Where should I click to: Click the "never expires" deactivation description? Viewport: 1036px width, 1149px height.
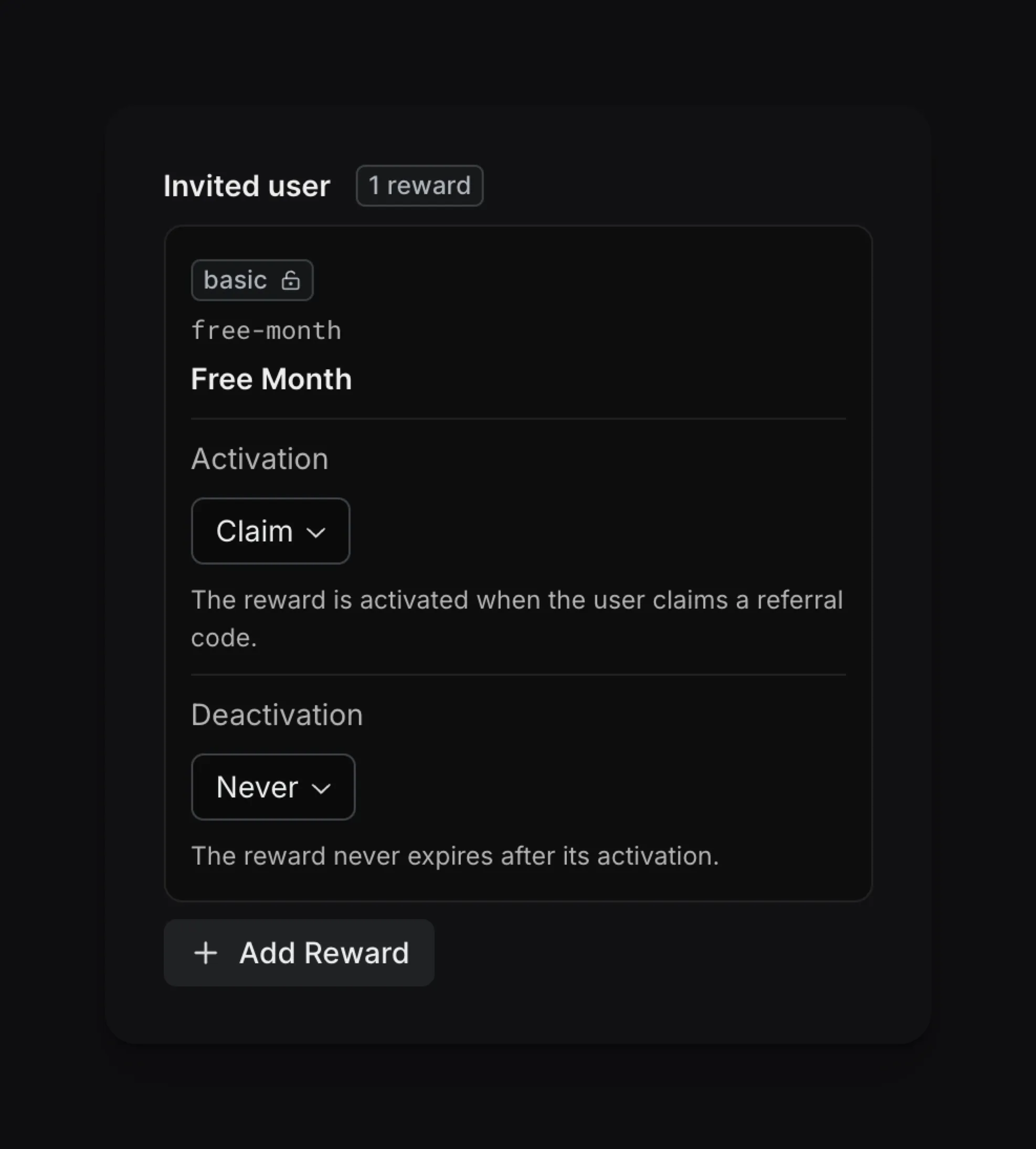tap(455, 856)
